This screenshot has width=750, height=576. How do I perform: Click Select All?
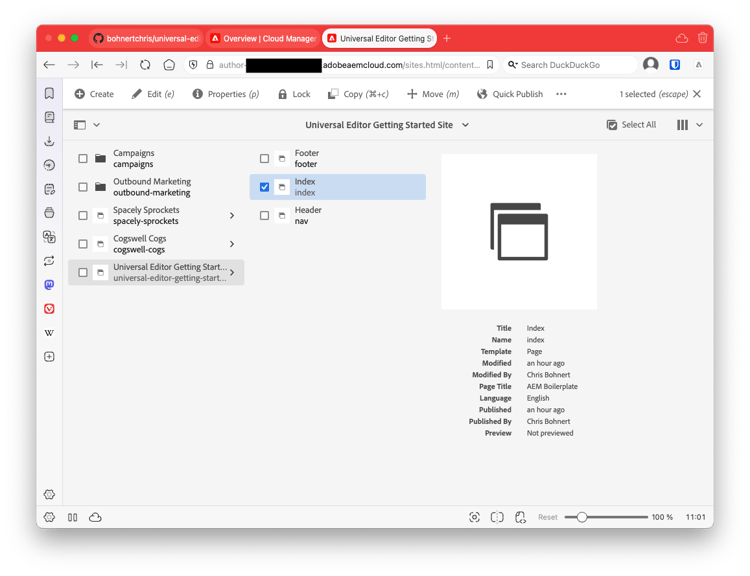click(631, 125)
